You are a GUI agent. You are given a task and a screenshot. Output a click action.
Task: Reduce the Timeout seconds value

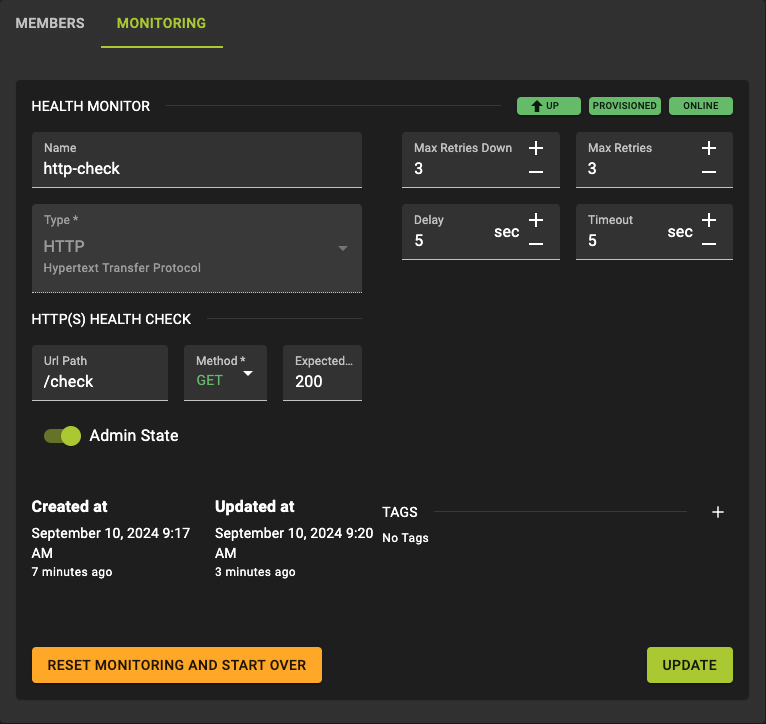[x=709, y=244]
